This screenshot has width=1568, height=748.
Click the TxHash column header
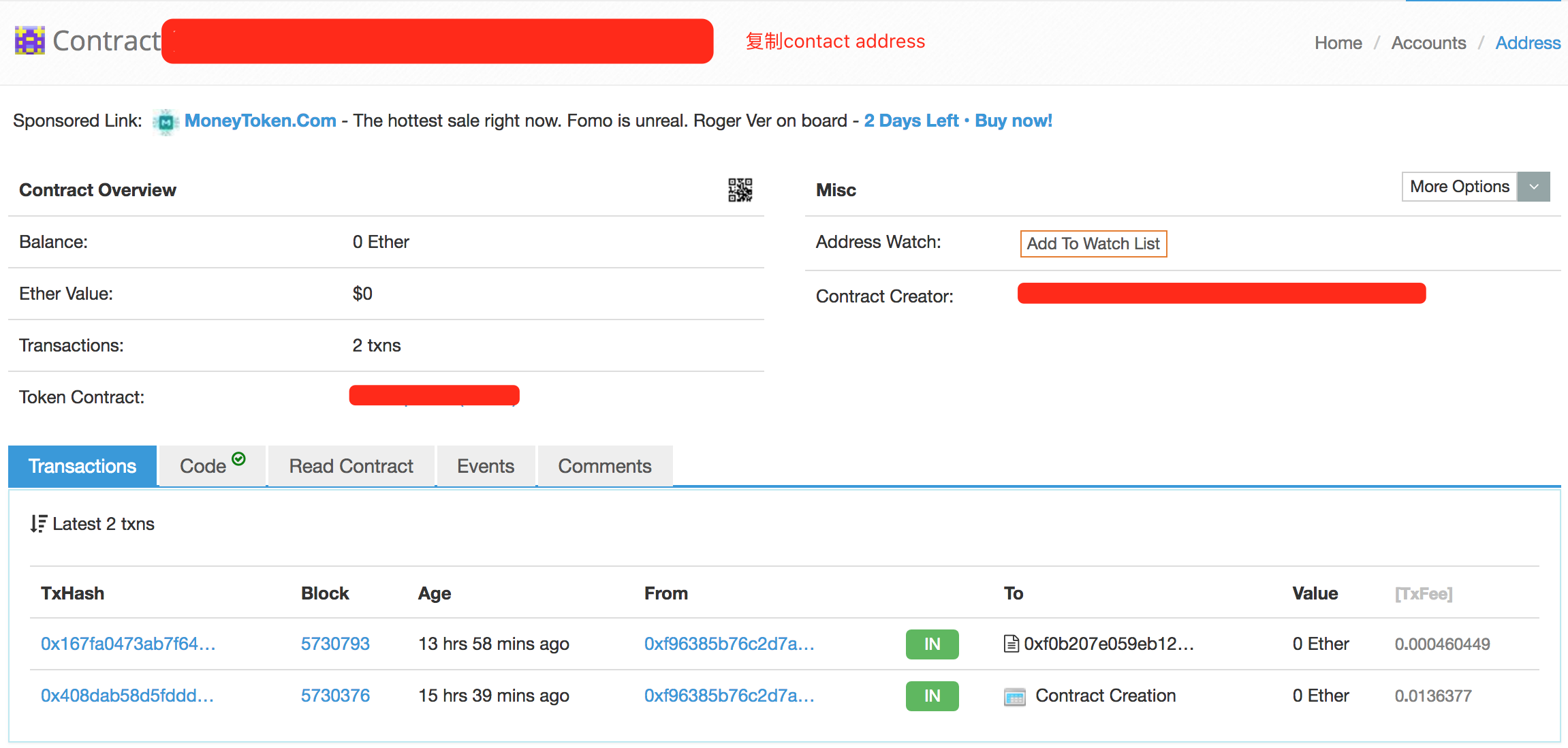(72, 593)
